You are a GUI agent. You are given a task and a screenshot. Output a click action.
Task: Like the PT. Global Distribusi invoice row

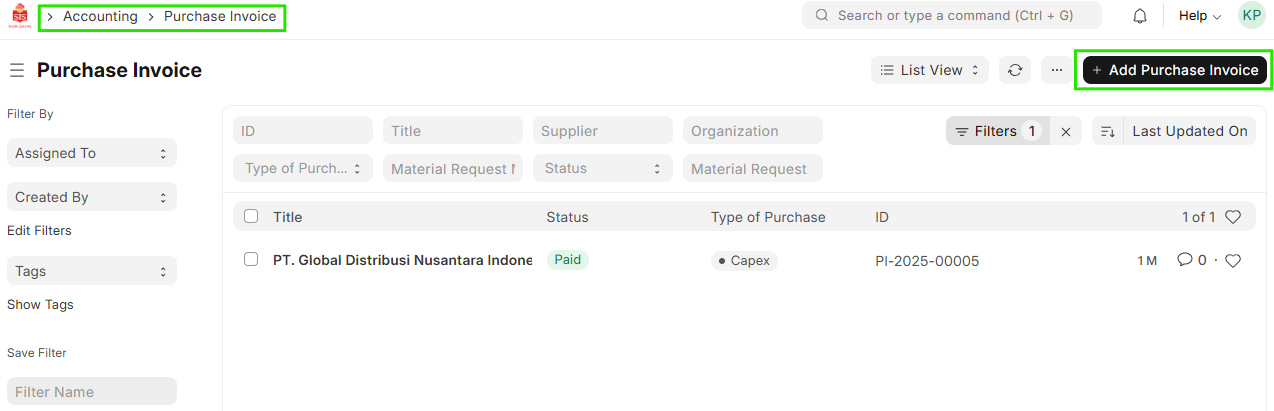[1233, 261]
